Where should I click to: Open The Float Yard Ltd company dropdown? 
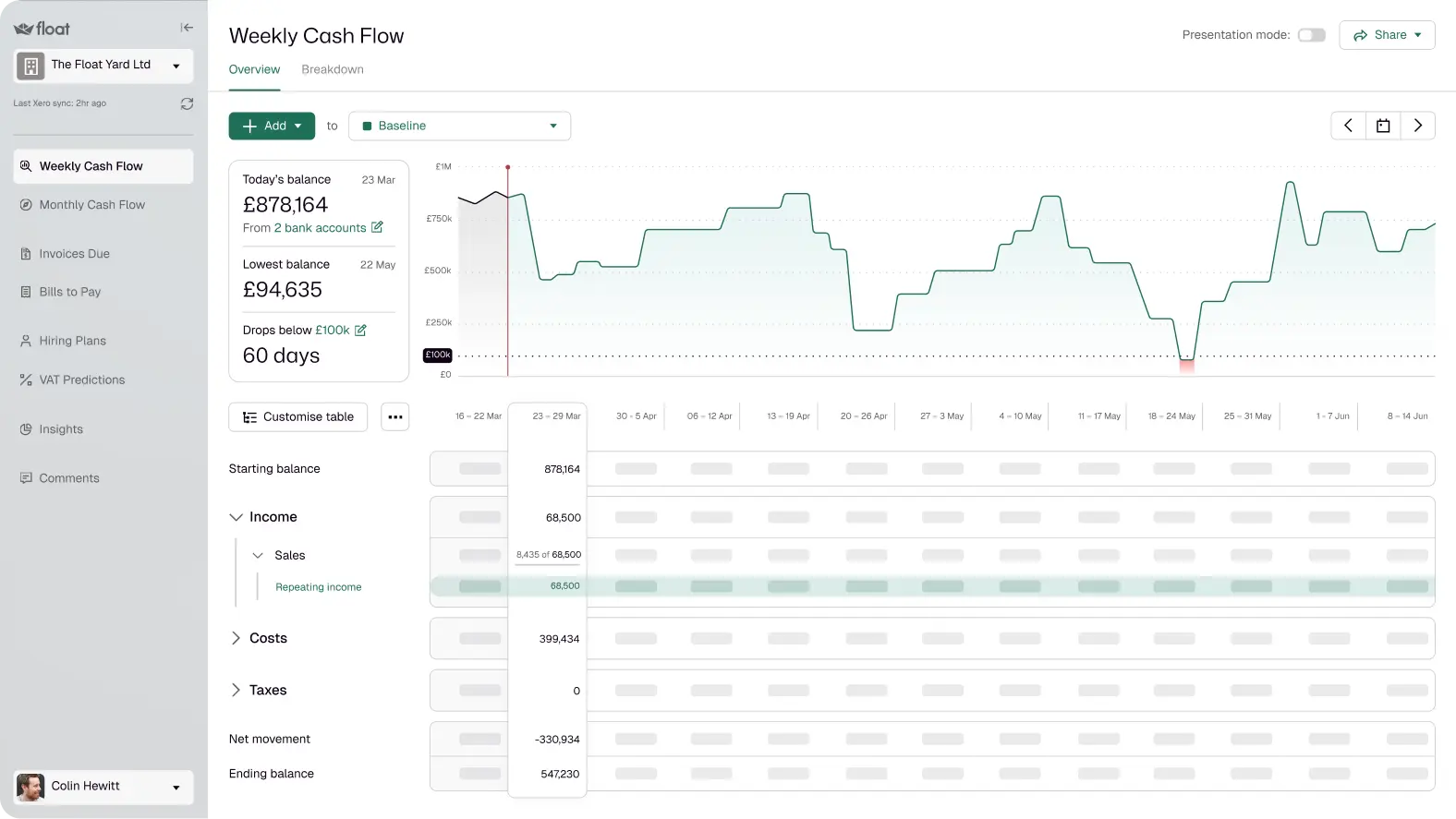pyautogui.click(x=103, y=66)
